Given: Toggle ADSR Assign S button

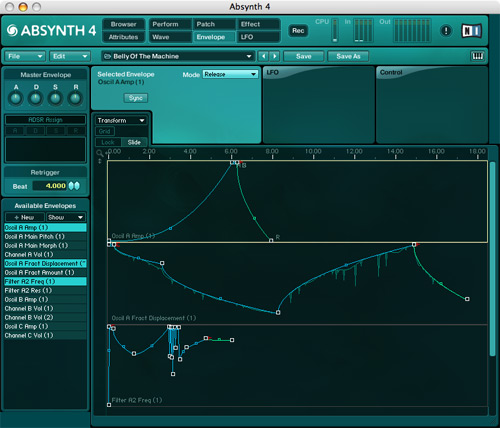Looking at the screenshot, I should pos(56,131).
